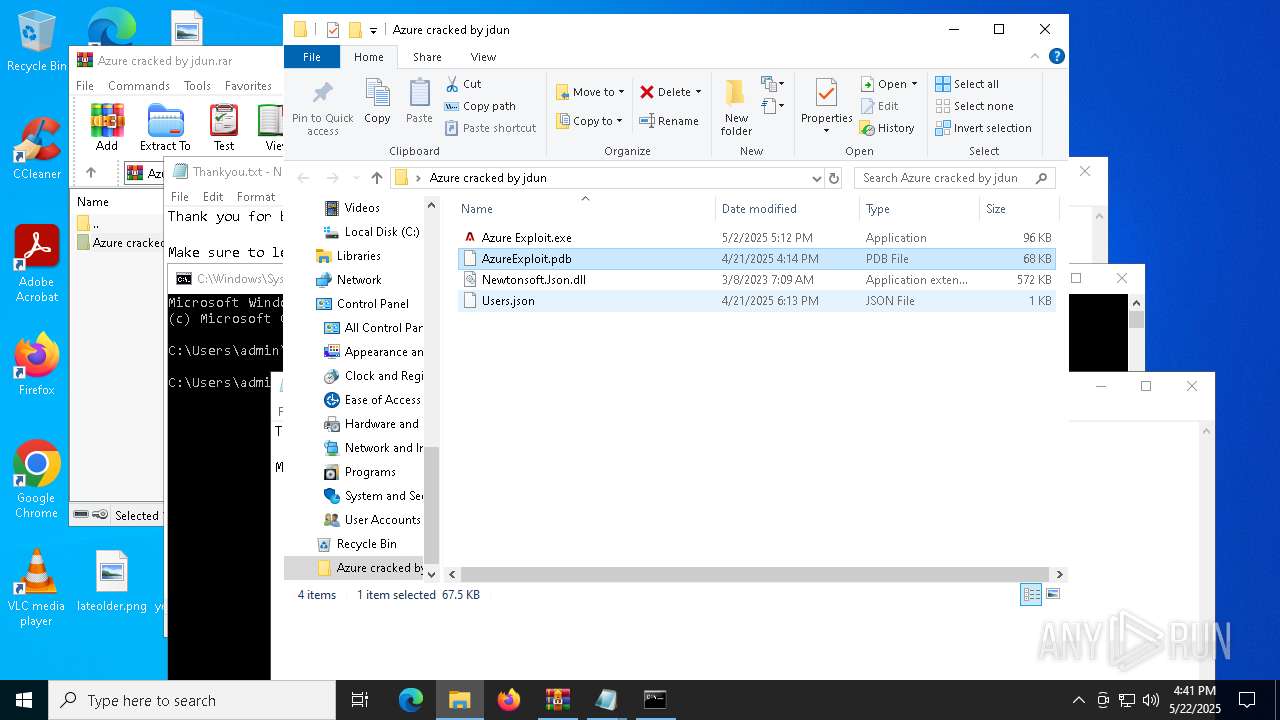
Task: Click Copy path in Clipboard group
Action: tap(480, 106)
